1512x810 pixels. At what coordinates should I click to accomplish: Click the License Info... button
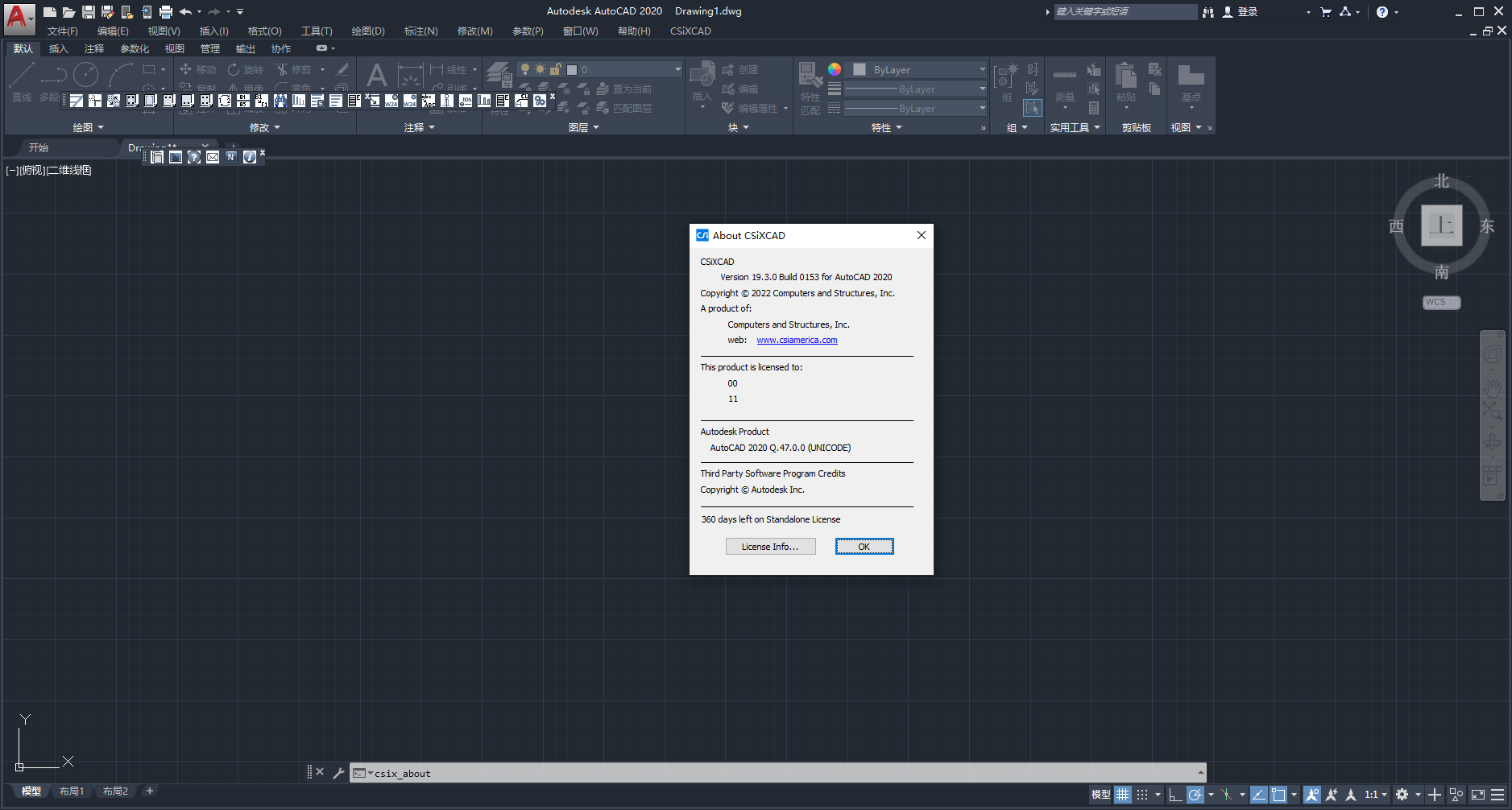771,547
